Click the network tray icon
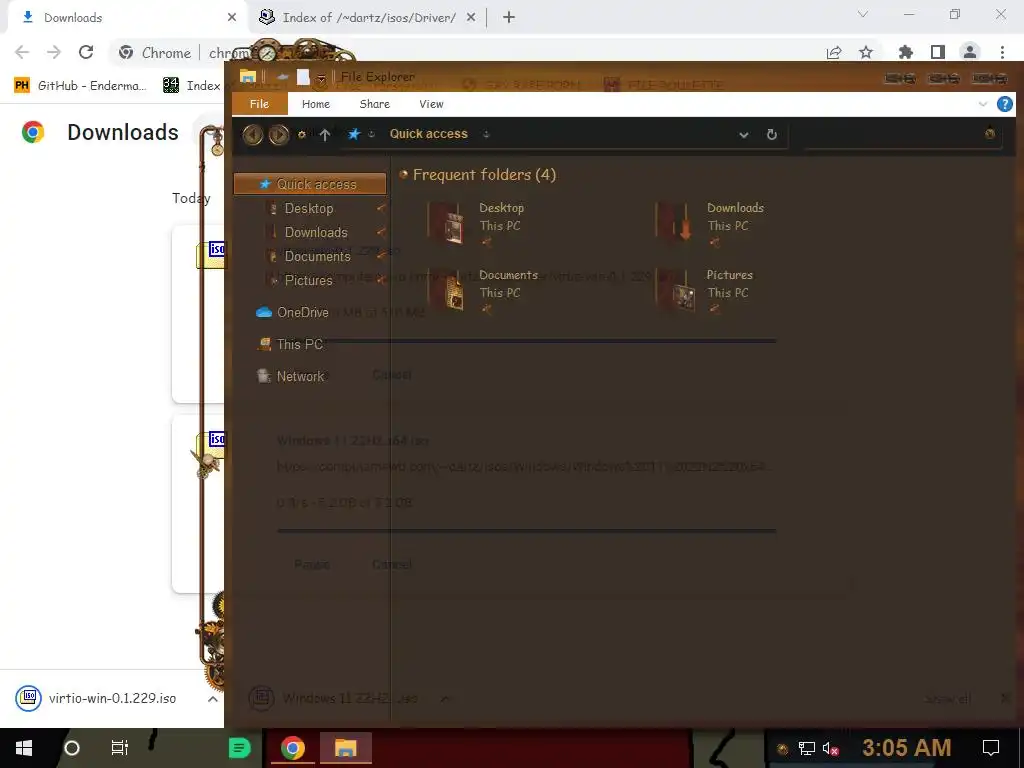 (807, 748)
